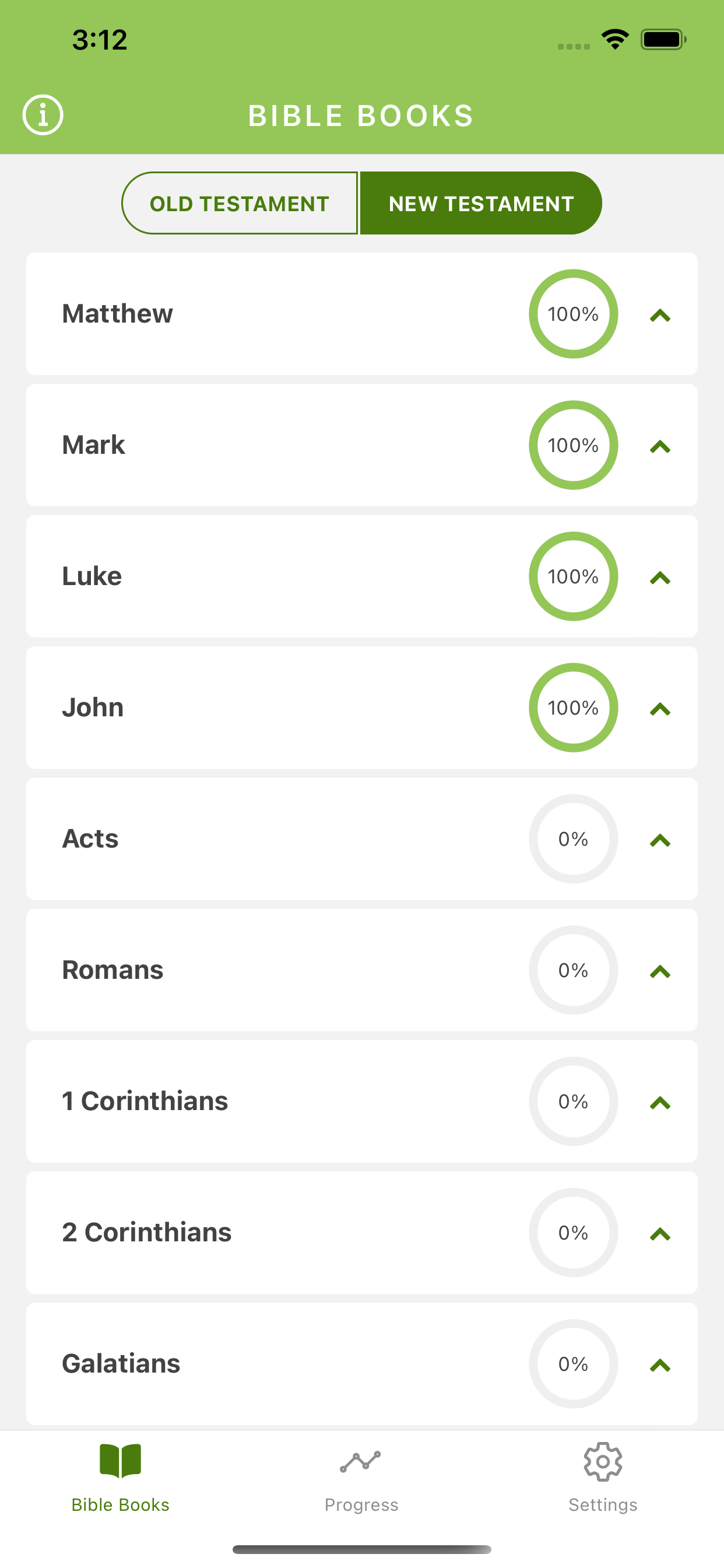Tap the Wi-Fi status icon

(615, 40)
